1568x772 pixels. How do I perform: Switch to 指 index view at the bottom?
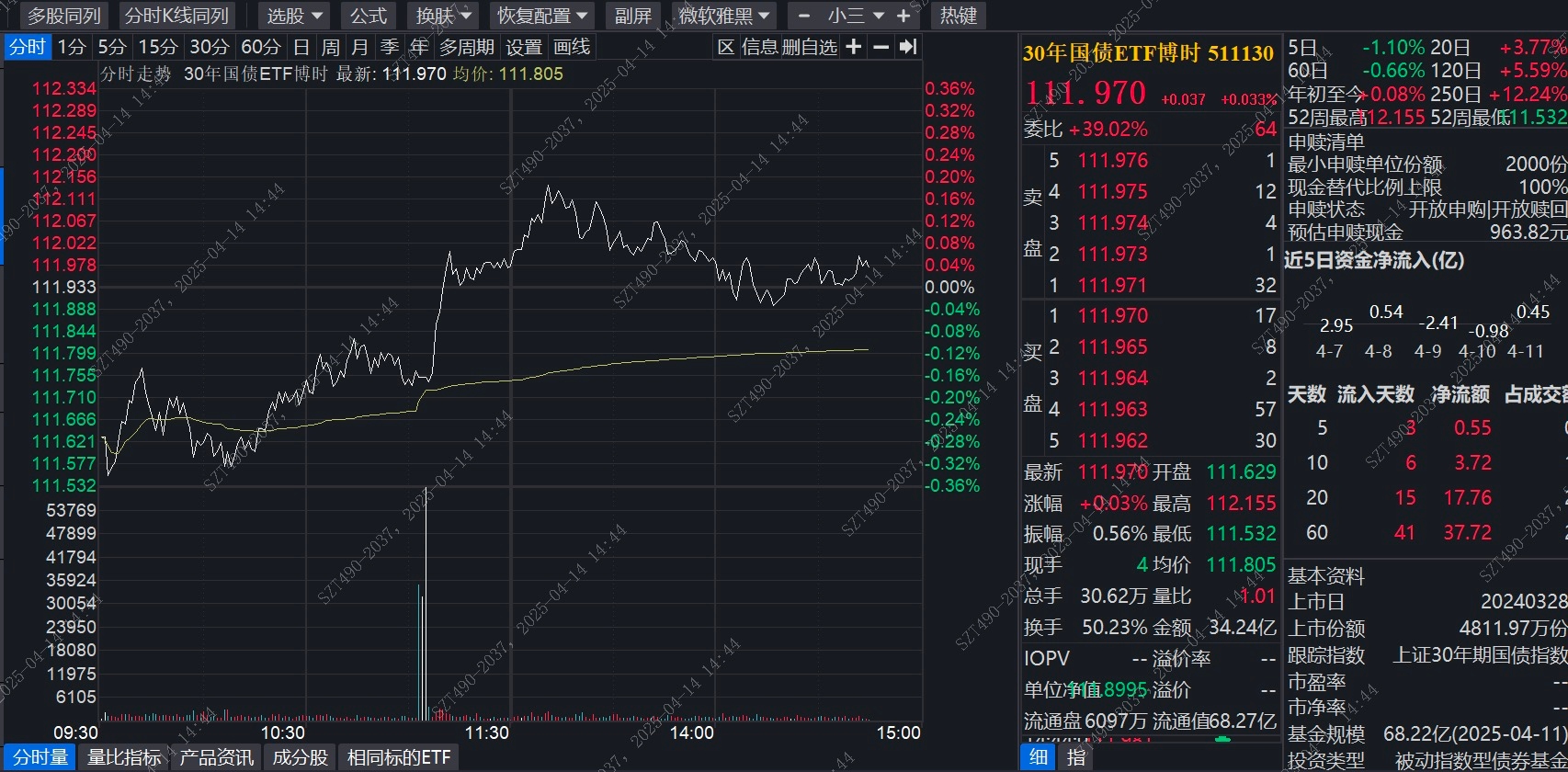[x=1075, y=757]
